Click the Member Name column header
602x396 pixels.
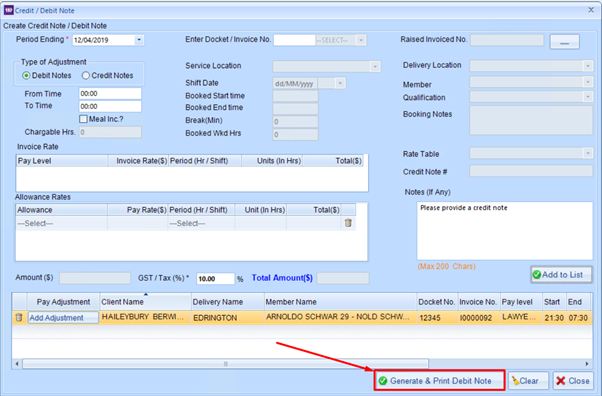[x=341, y=302]
